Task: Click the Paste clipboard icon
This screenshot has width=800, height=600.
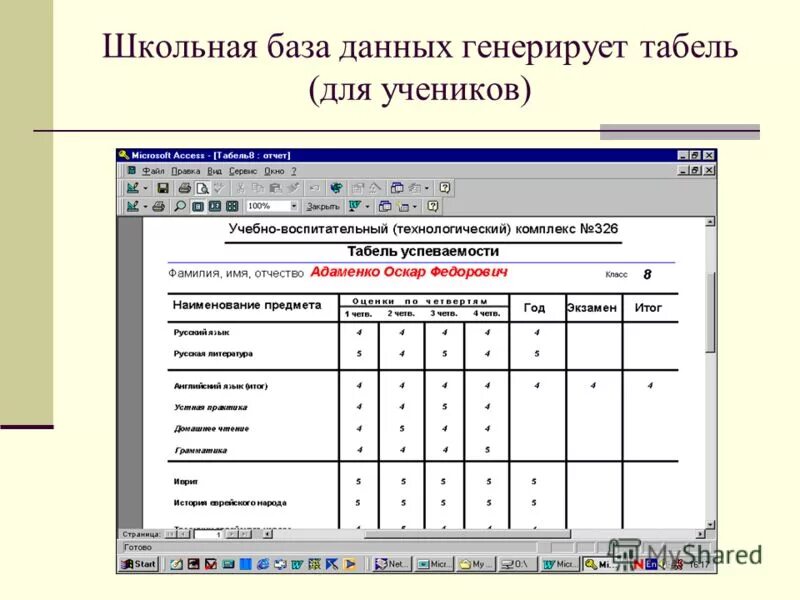Action: [276, 188]
